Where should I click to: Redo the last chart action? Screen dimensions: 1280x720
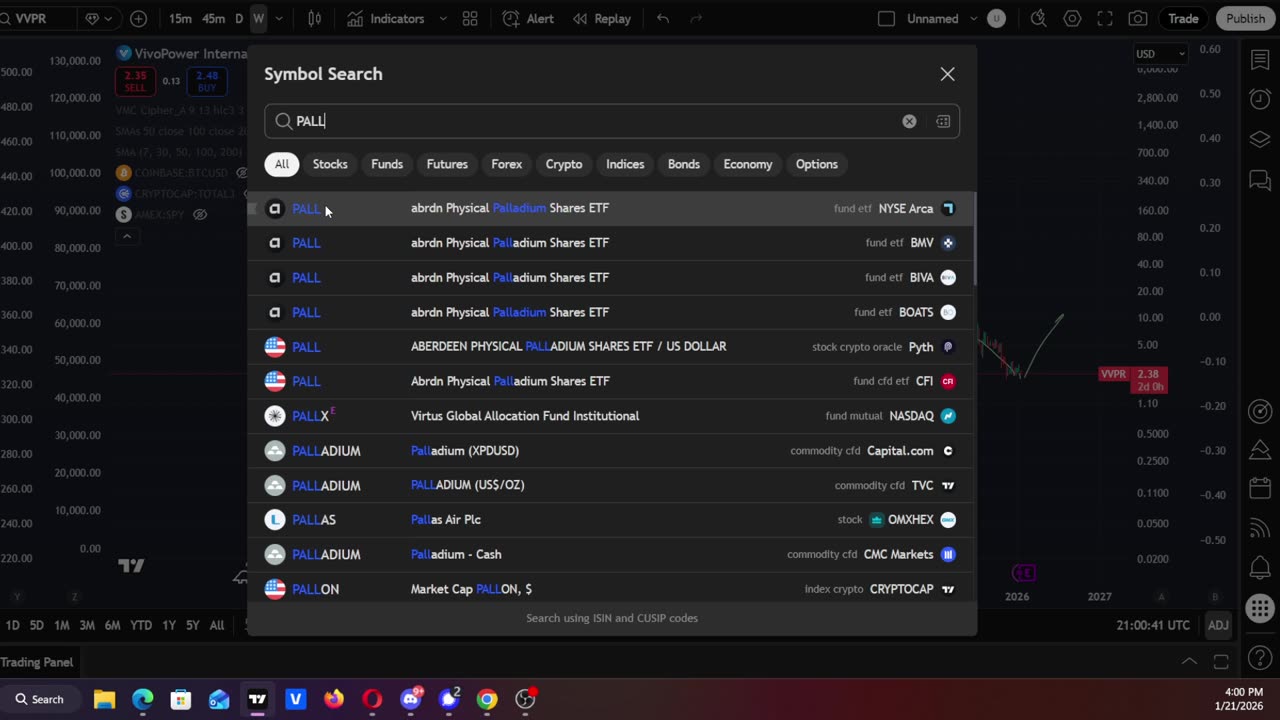pyautogui.click(x=697, y=18)
